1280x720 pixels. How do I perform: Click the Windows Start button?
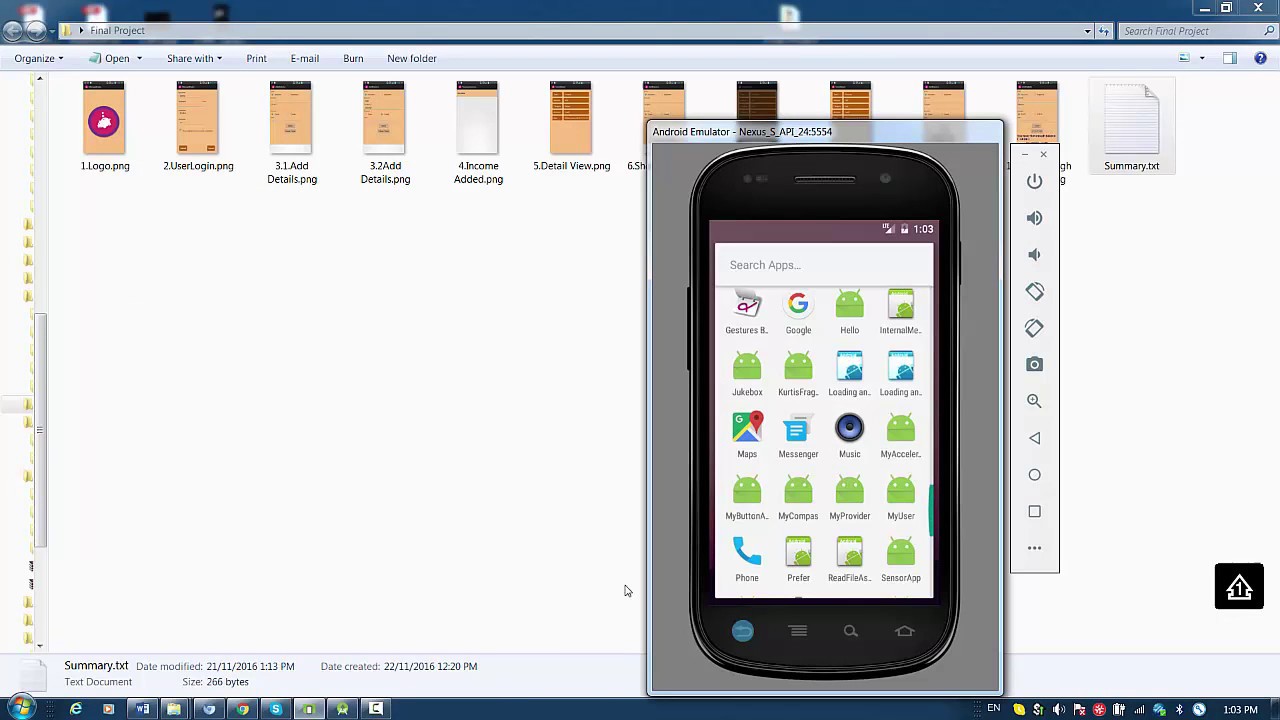[20, 708]
